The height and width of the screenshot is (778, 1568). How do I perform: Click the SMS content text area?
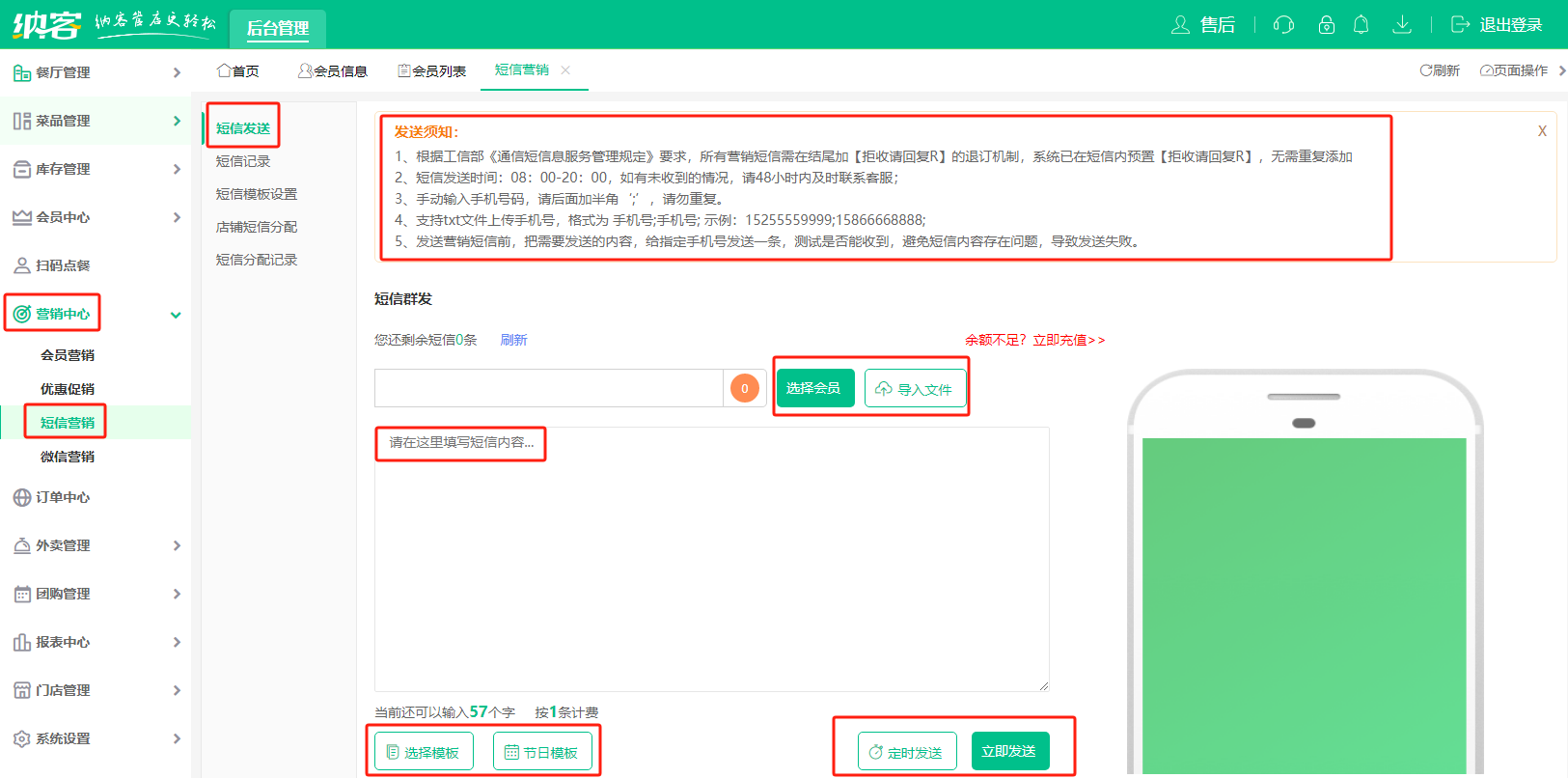click(712, 559)
